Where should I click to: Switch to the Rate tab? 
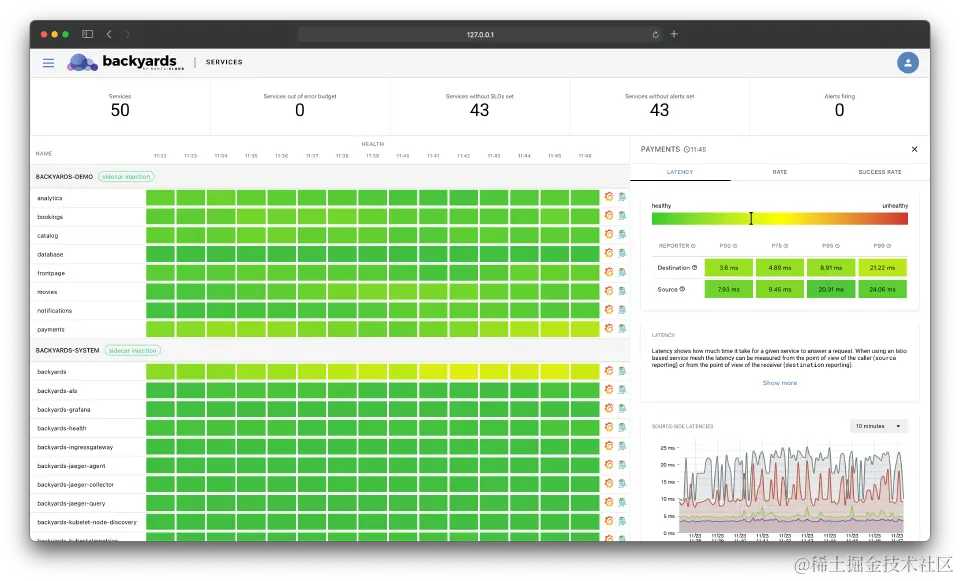point(779,172)
